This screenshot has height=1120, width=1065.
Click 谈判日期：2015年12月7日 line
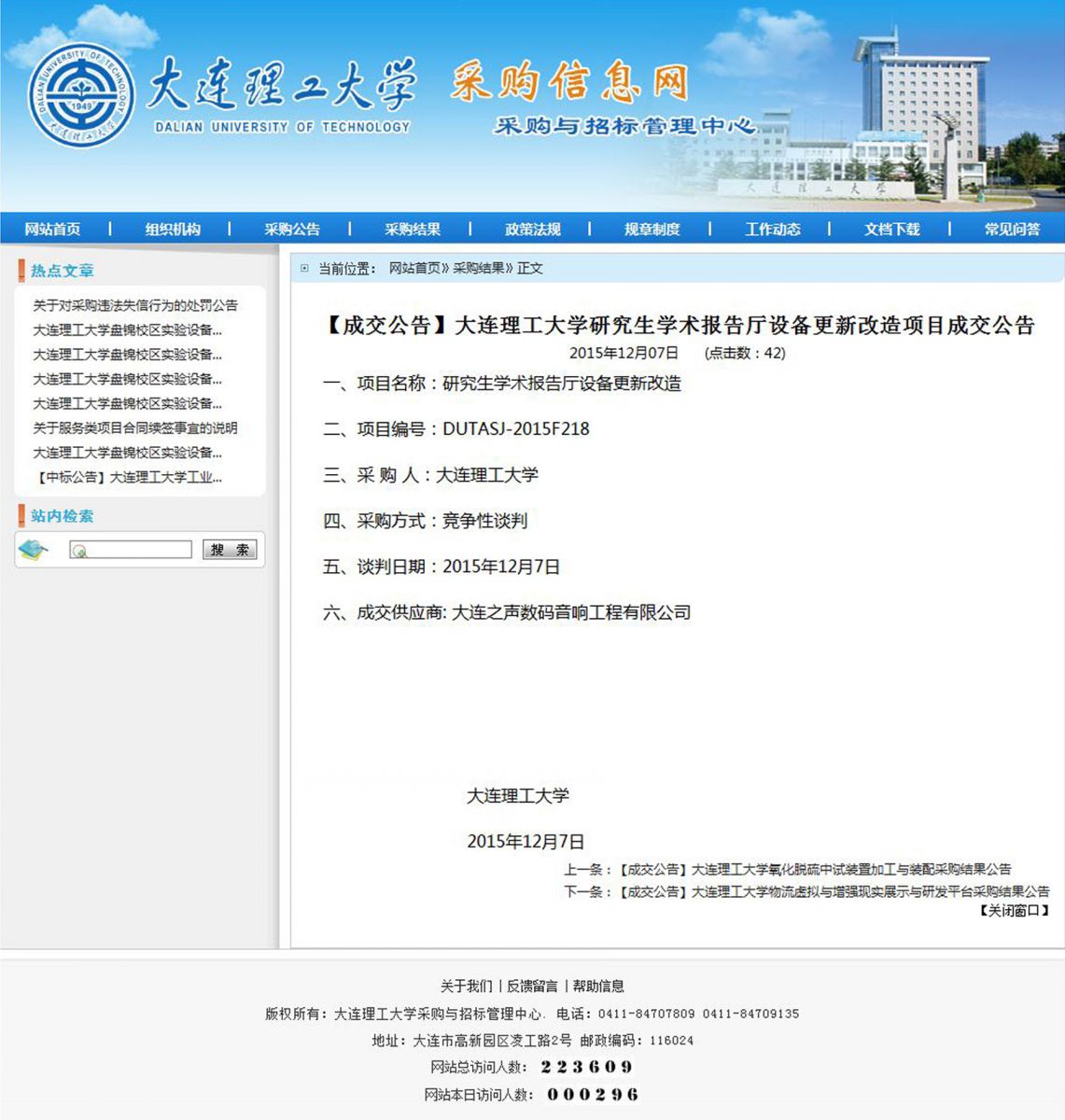pyautogui.click(x=441, y=567)
